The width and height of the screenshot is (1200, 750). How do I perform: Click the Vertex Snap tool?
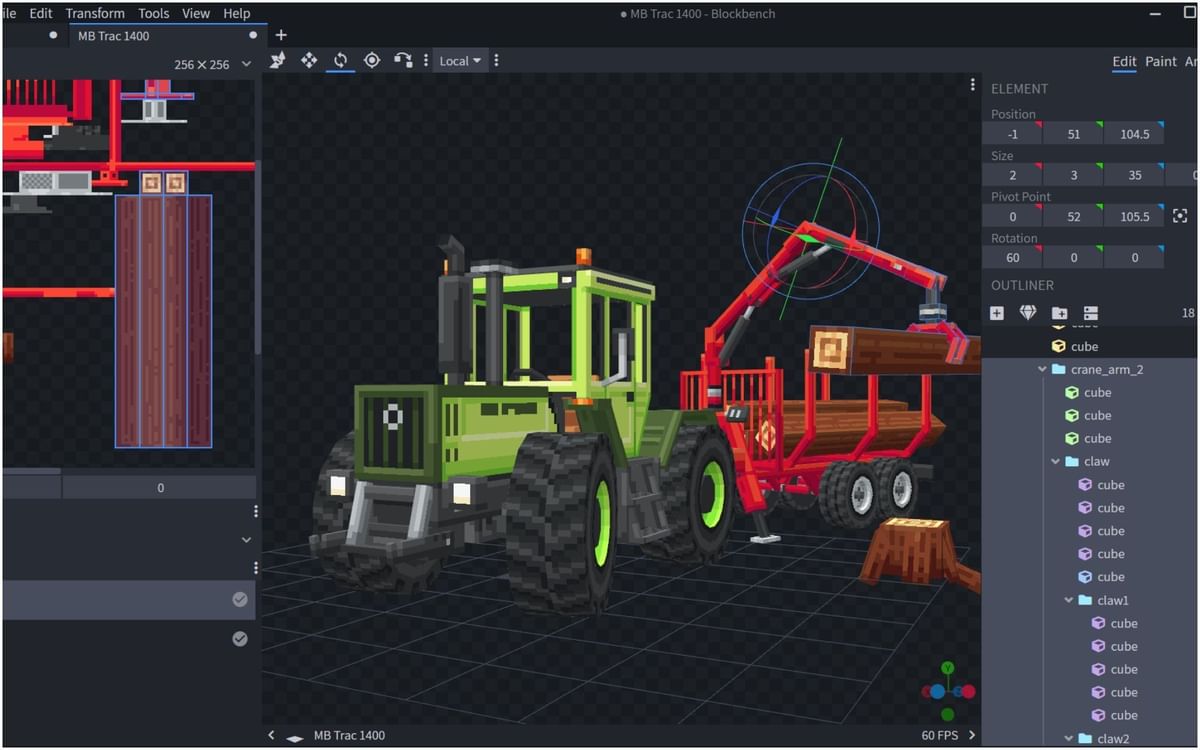[x=403, y=61]
